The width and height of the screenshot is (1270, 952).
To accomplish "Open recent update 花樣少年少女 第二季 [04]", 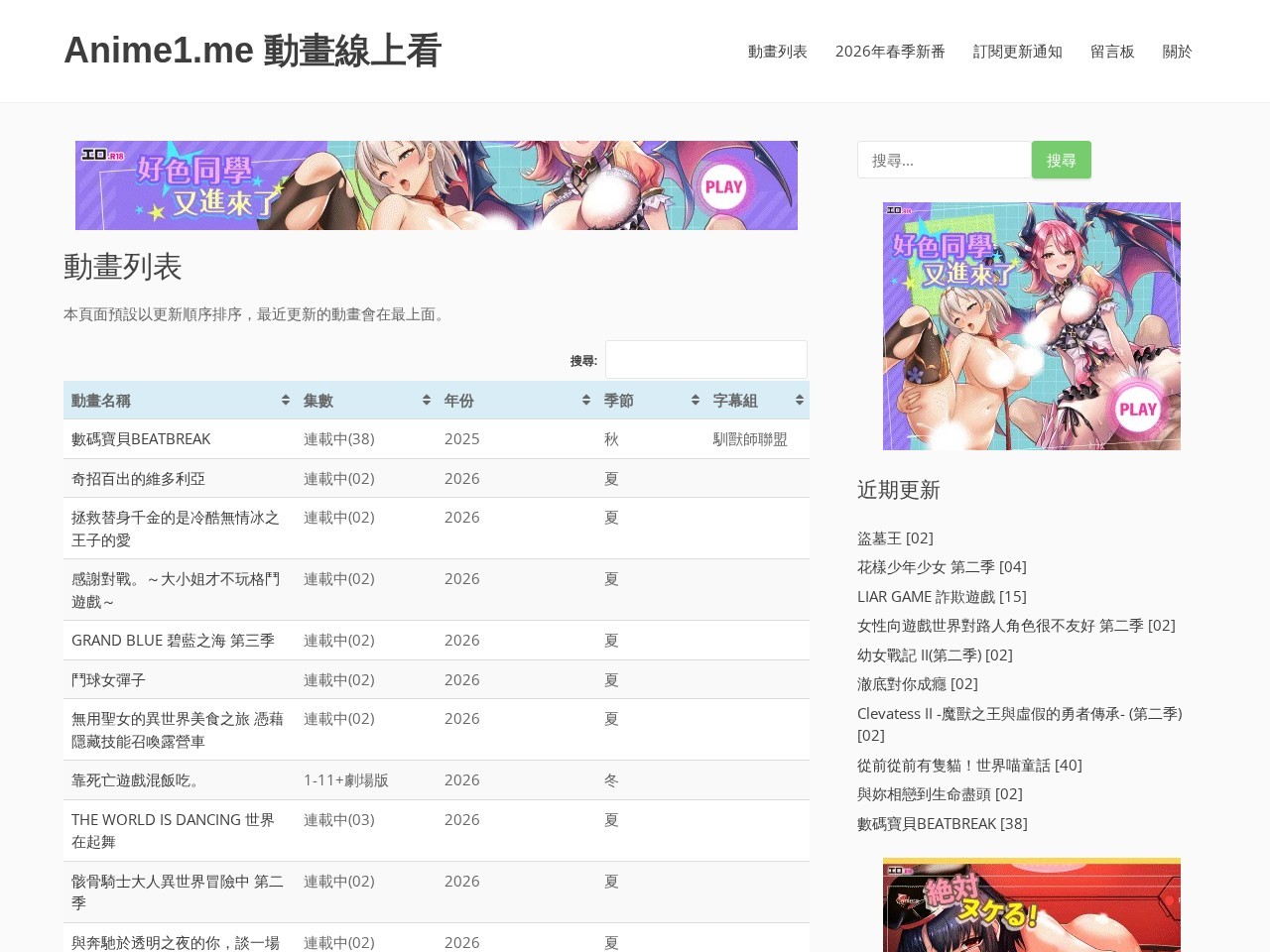I will [942, 567].
